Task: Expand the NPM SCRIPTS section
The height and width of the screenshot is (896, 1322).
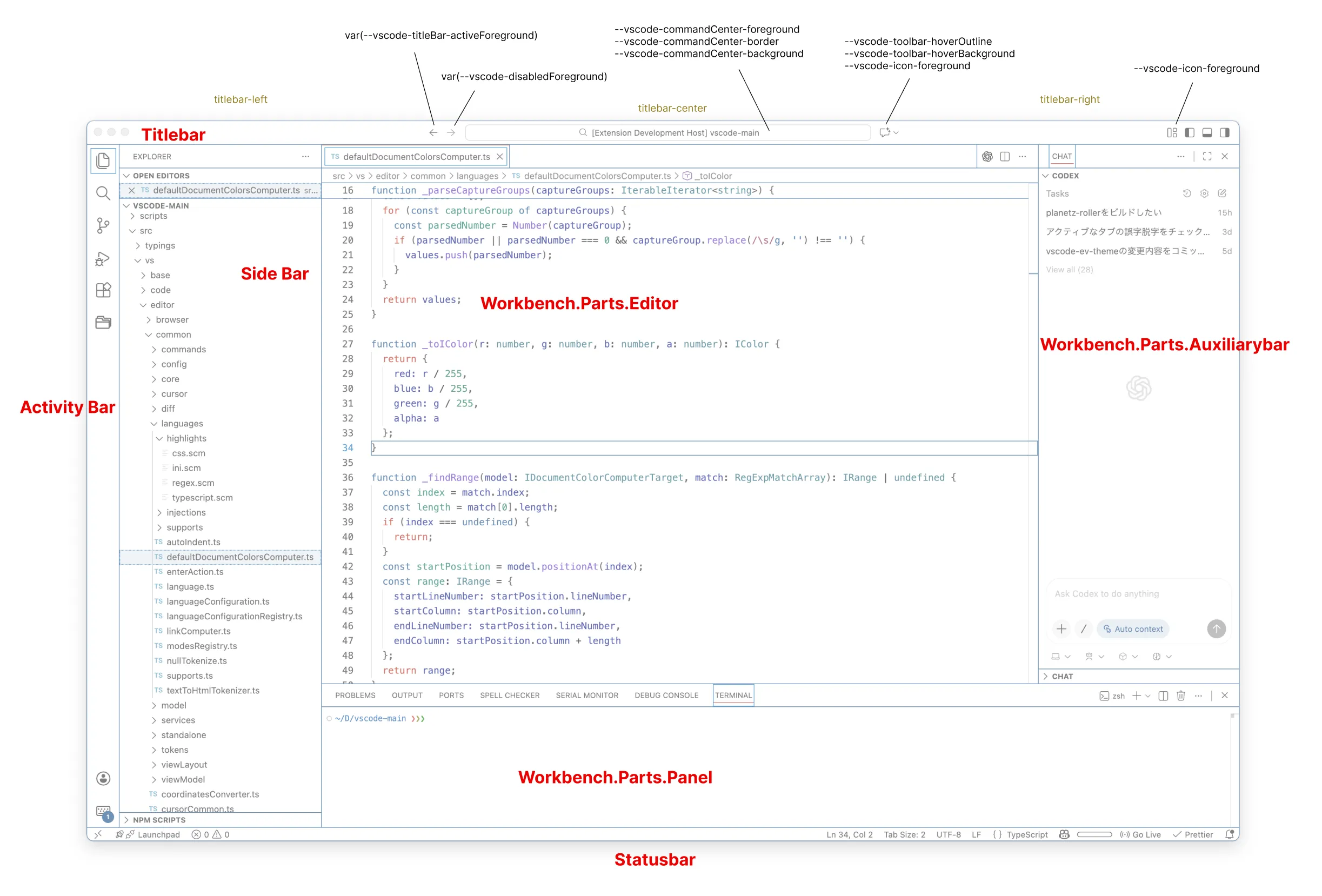Action: 159,820
